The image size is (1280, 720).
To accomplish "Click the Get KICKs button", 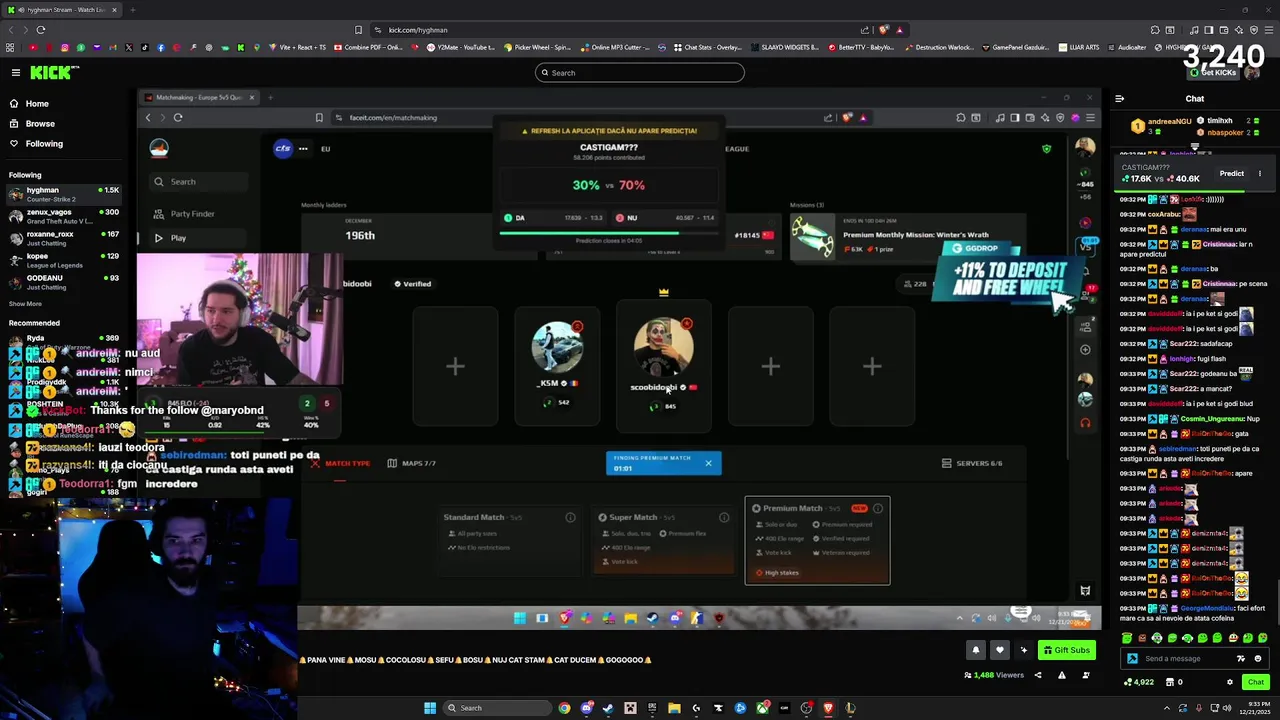I will [1213, 73].
